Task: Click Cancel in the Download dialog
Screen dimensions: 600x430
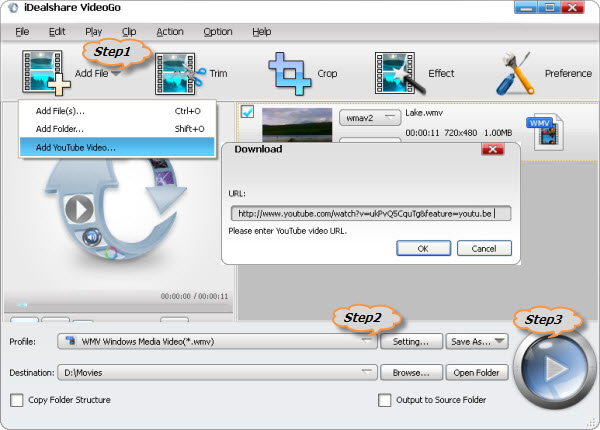Action: (484, 248)
